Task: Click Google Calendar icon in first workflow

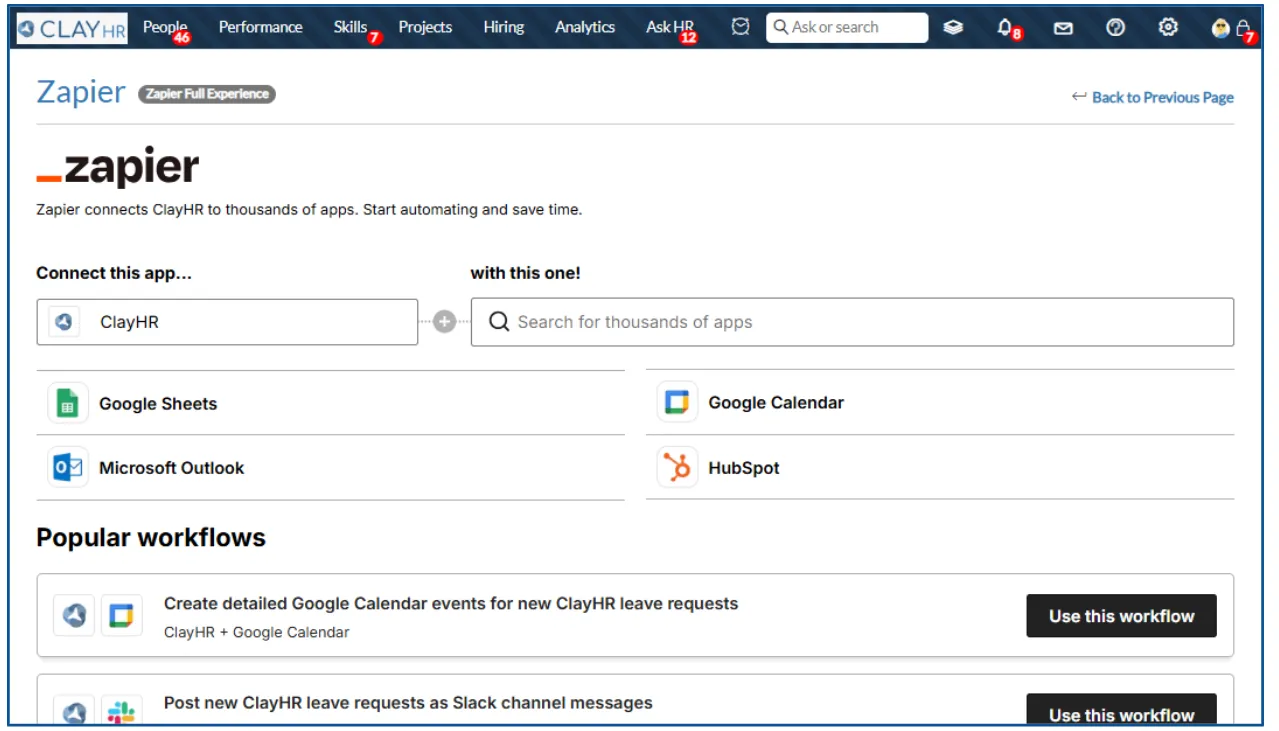Action: pyautogui.click(x=122, y=616)
